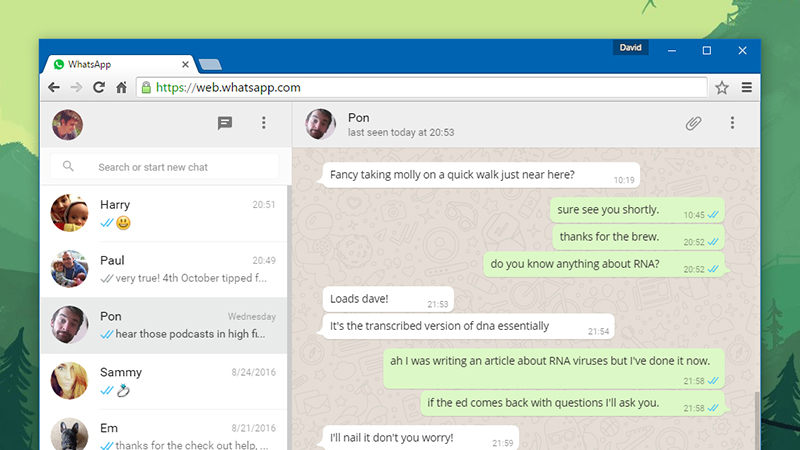Click the green padlock security icon
Viewport: 800px width, 450px height.
(146, 87)
